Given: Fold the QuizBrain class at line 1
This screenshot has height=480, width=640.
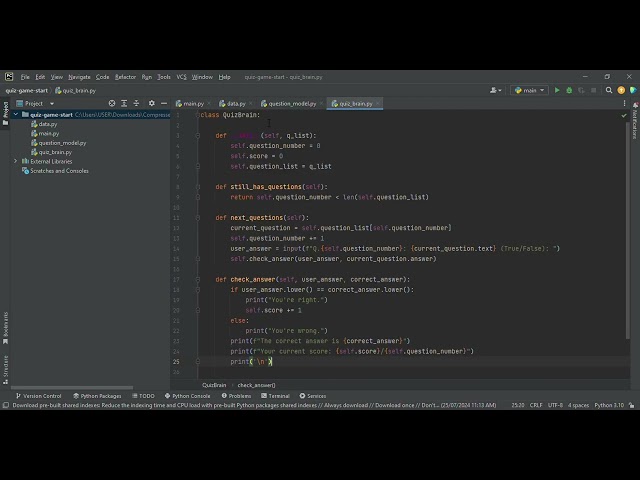Looking at the screenshot, I should [198, 115].
